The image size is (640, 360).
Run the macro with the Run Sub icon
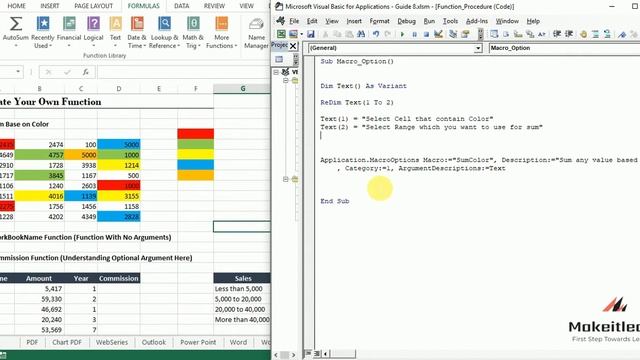coord(402,34)
